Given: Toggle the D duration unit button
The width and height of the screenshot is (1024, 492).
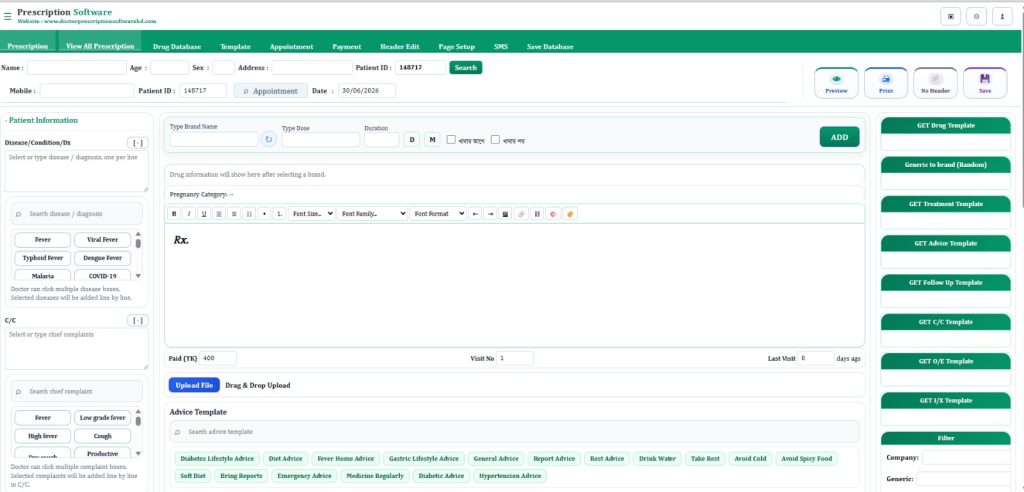Looking at the screenshot, I should tap(411, 139).
